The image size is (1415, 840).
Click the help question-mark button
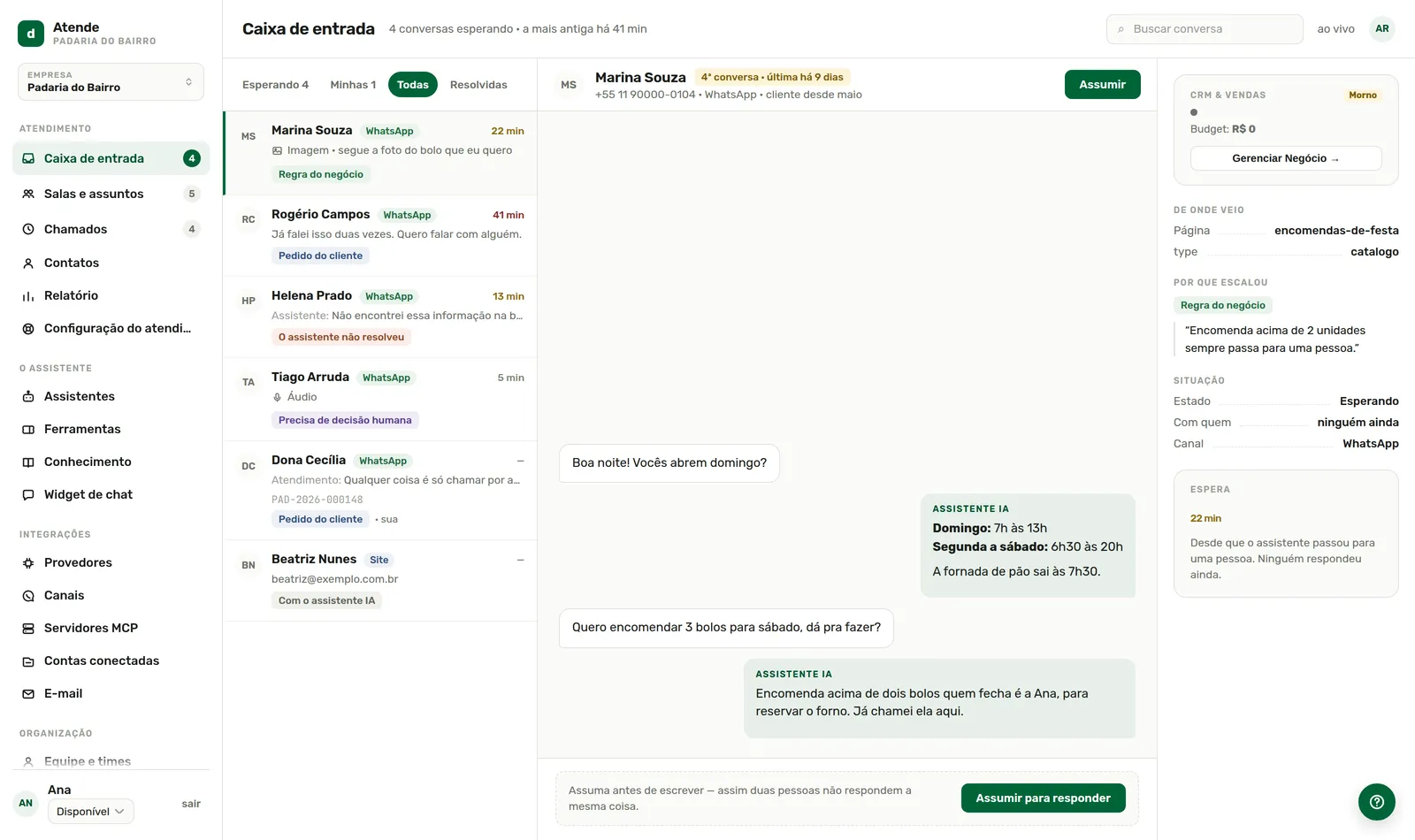click(x=1377, y=802)
